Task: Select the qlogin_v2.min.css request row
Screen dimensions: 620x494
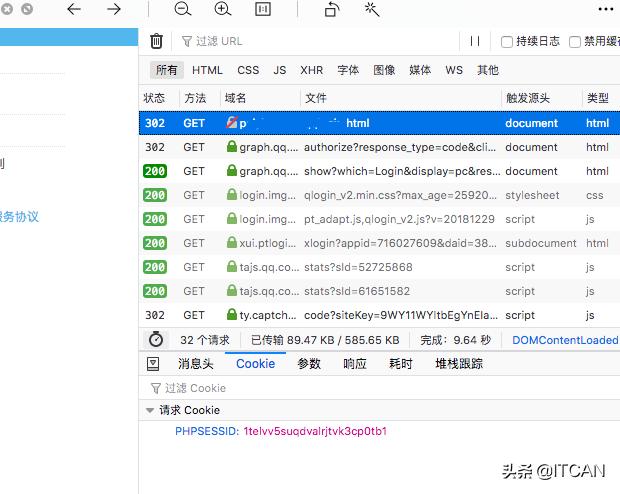Action: [x=380, y=195]
